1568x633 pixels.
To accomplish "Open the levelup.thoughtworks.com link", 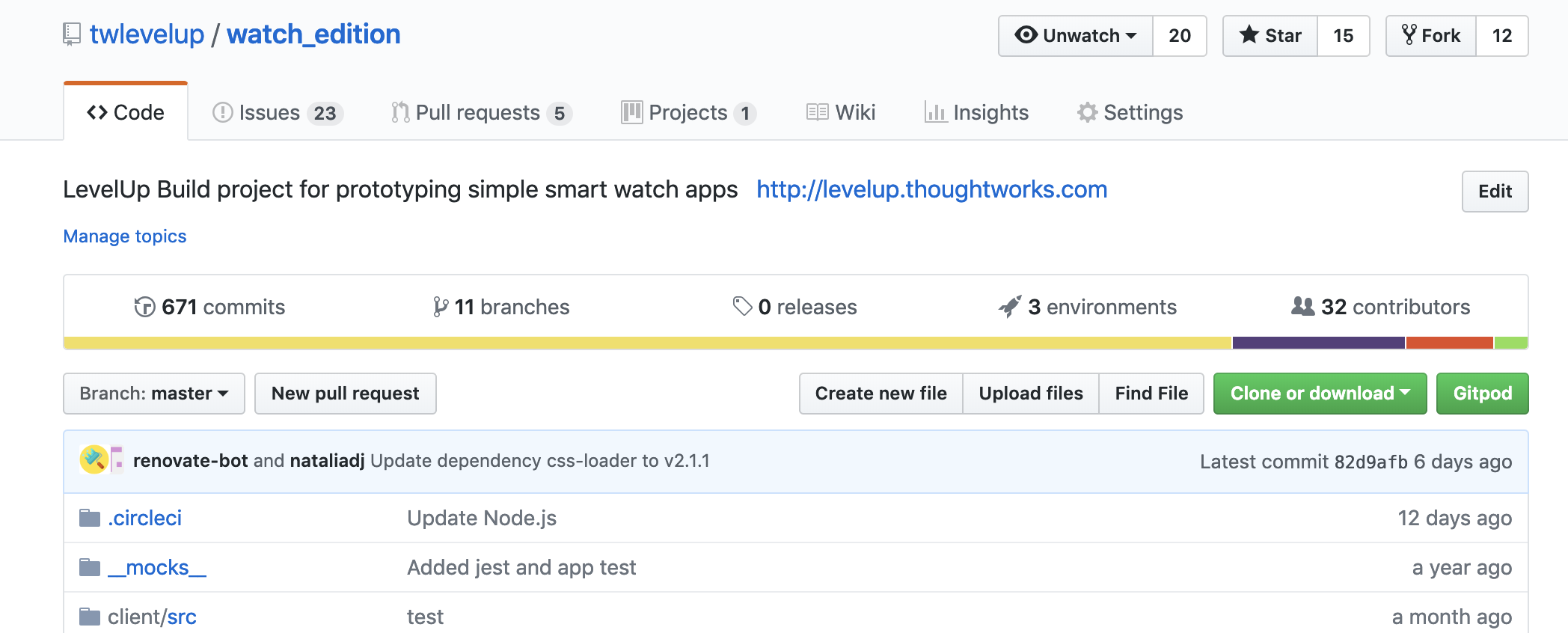I will tap(931, 189).
